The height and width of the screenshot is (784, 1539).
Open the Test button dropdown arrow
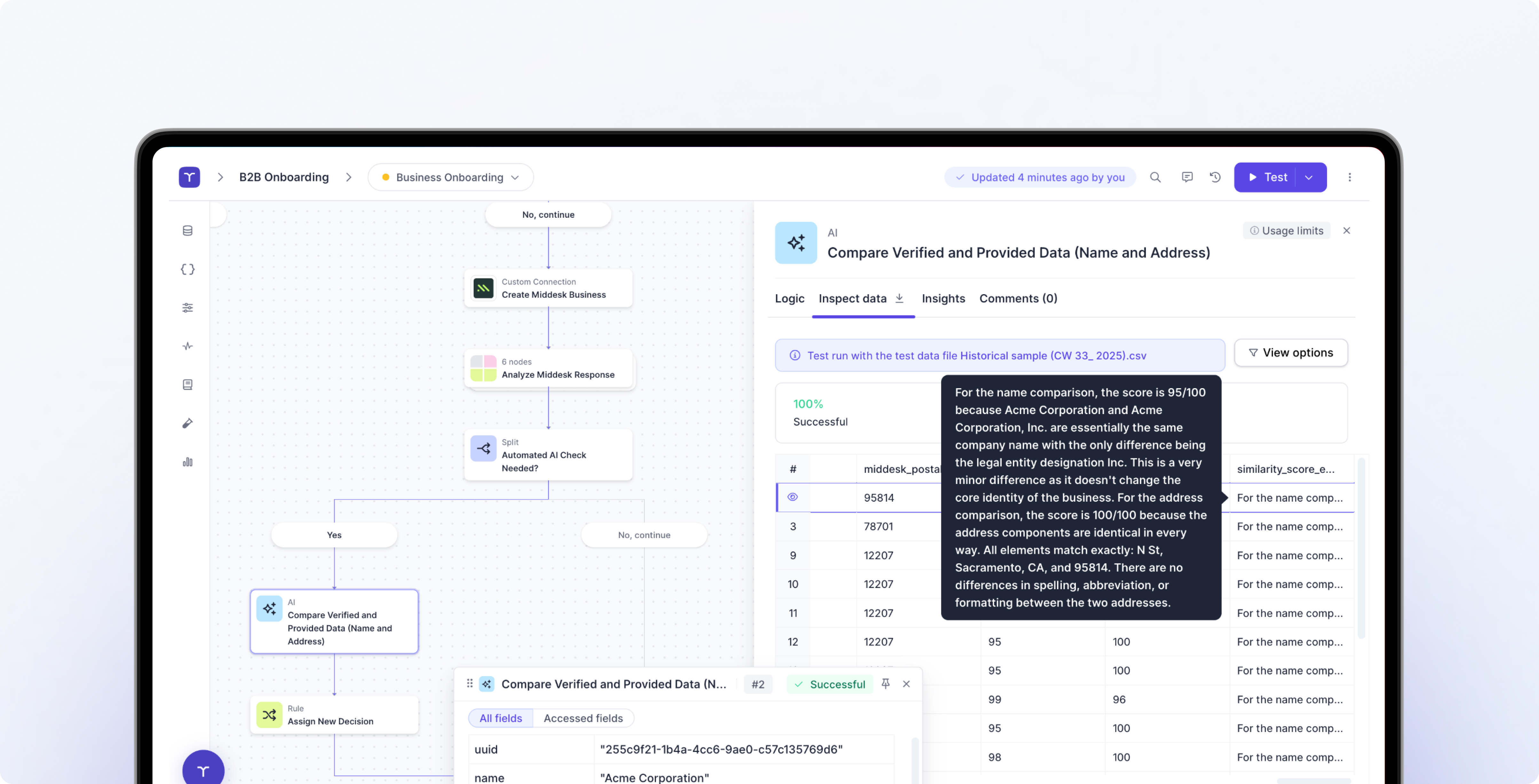pos(1308,177)
